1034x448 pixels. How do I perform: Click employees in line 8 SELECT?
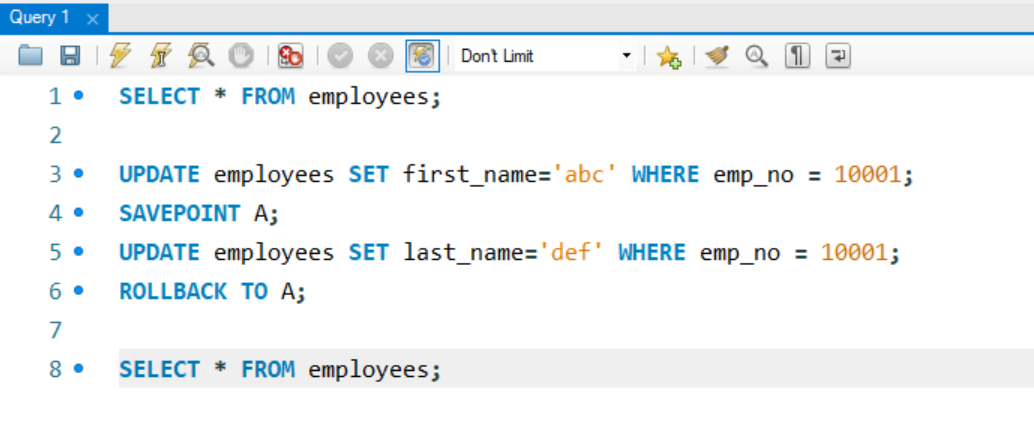(x=368, y=369)
